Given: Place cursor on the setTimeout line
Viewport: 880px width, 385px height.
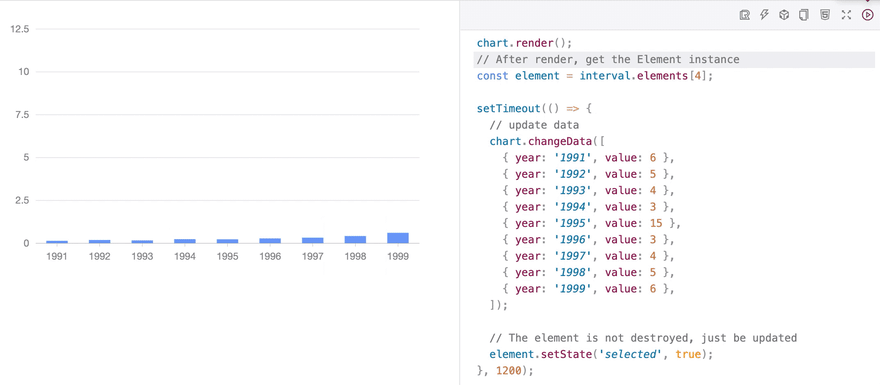Looking at the screenshot, I should coord(534,108).
